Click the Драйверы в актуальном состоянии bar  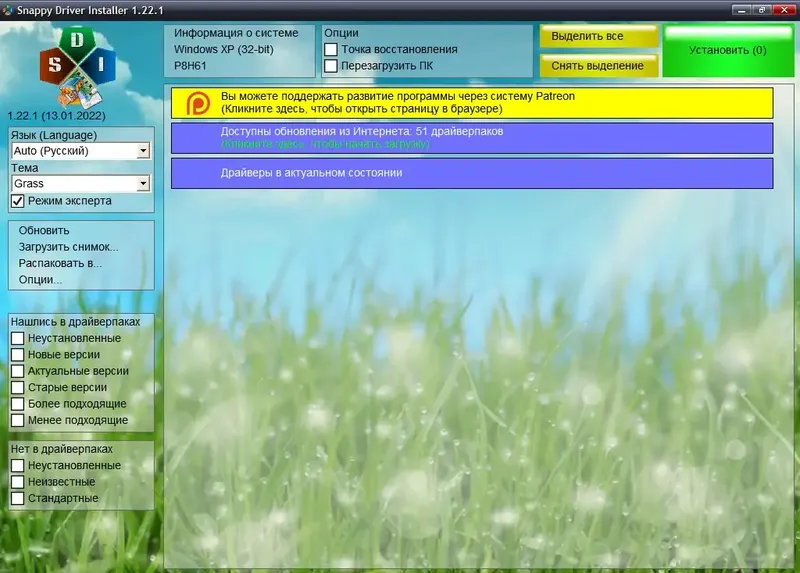pyautogui.click(x=472, y=173)
